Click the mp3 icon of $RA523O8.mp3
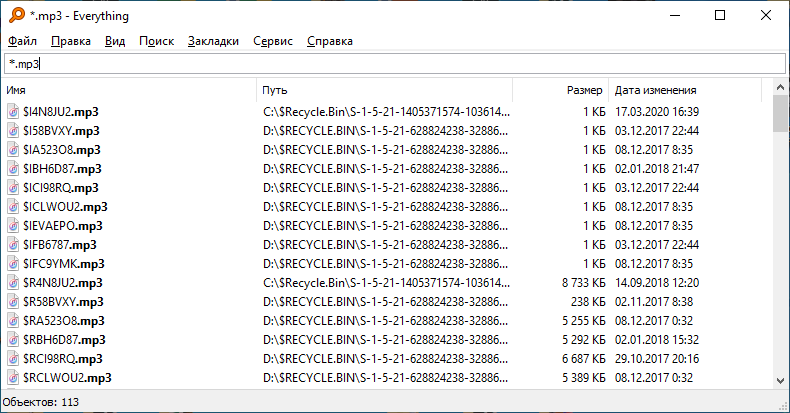The width and height of the screenshot is (790, 413). [13, 321]
